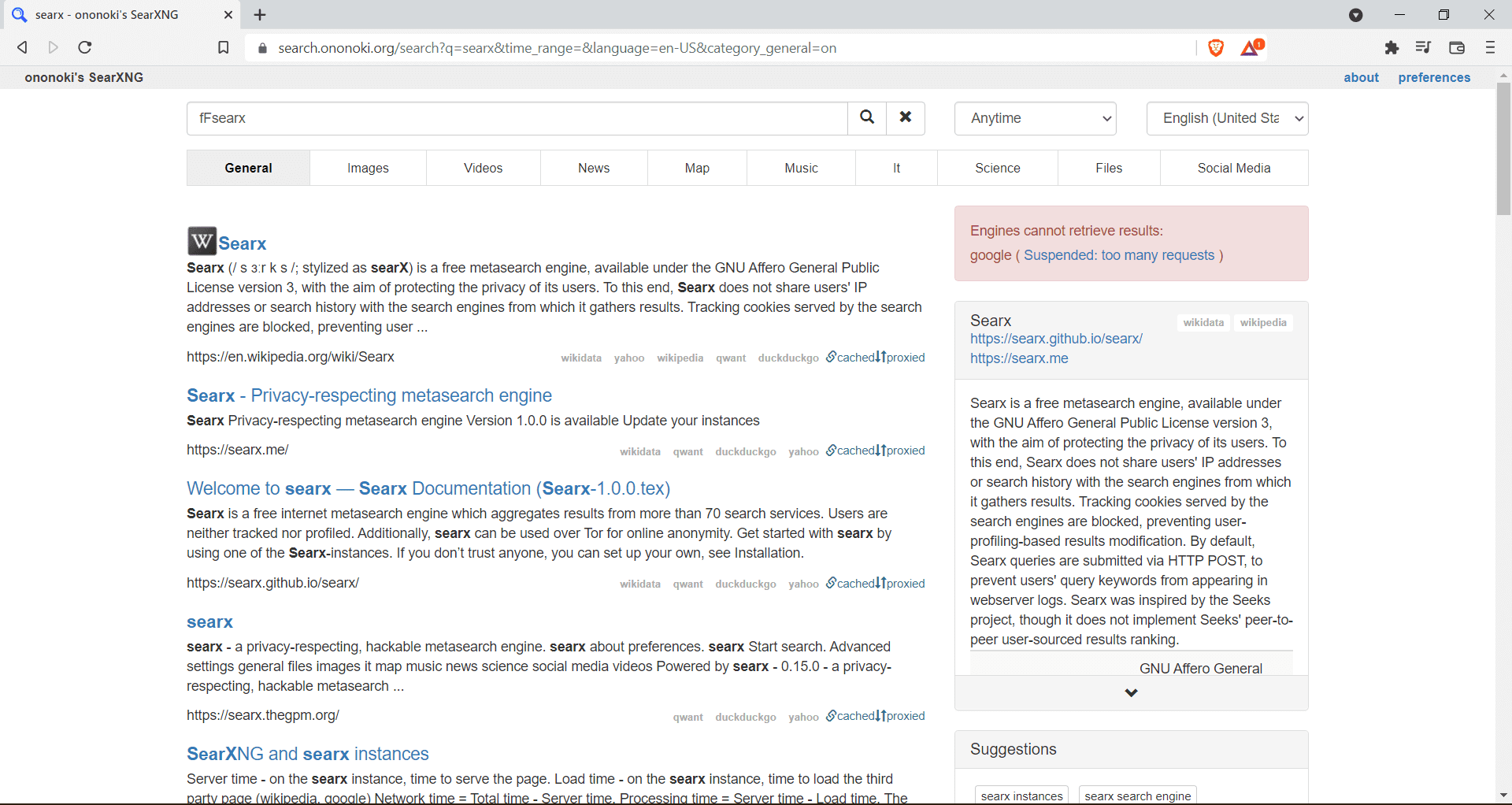
Task: Open the browser hamburger menu
Action: pyautogui.click(x=1490, y=47)
